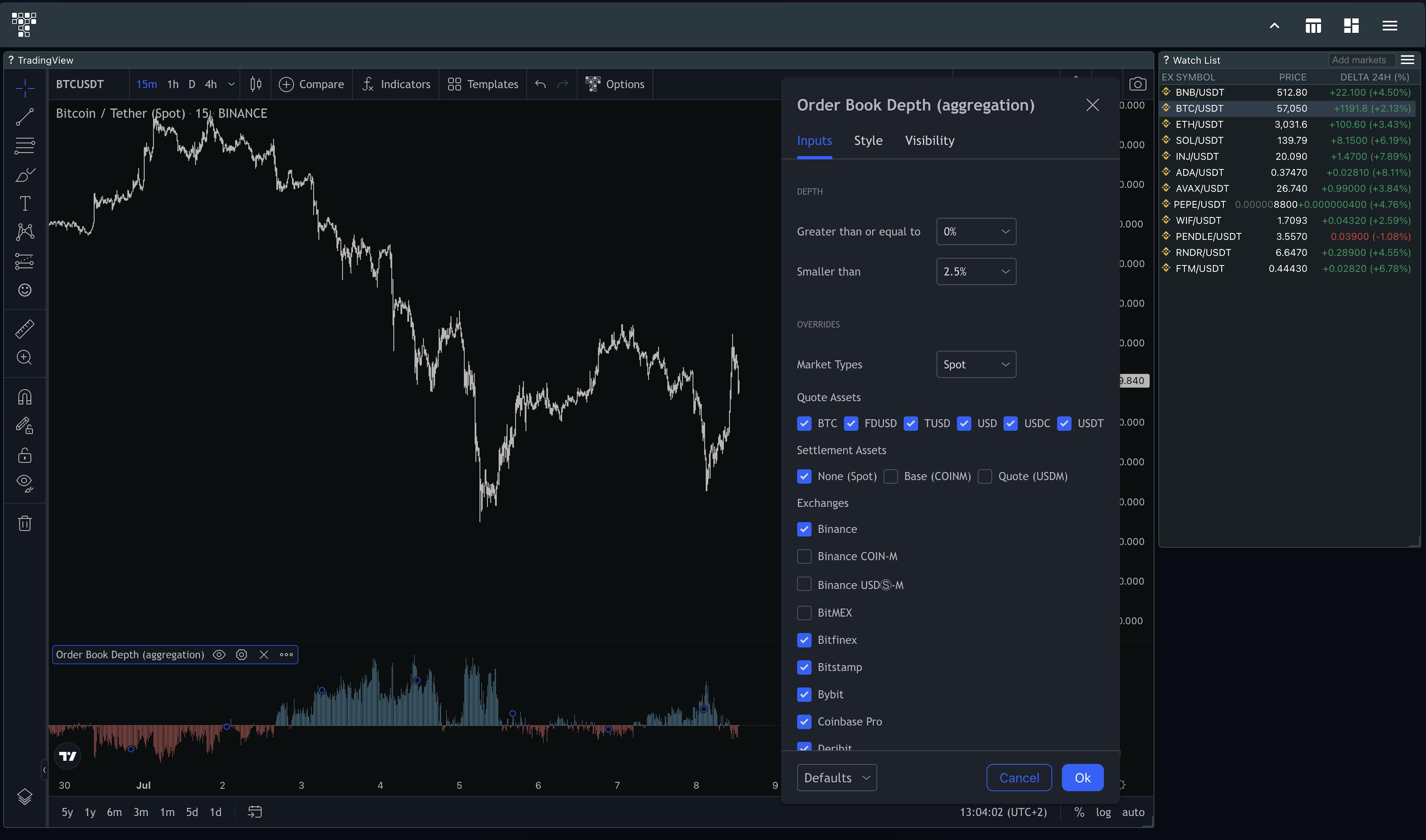Uncheck the FDUSD quote asset
Screen dimensions: 1426x840
(851, 424)
